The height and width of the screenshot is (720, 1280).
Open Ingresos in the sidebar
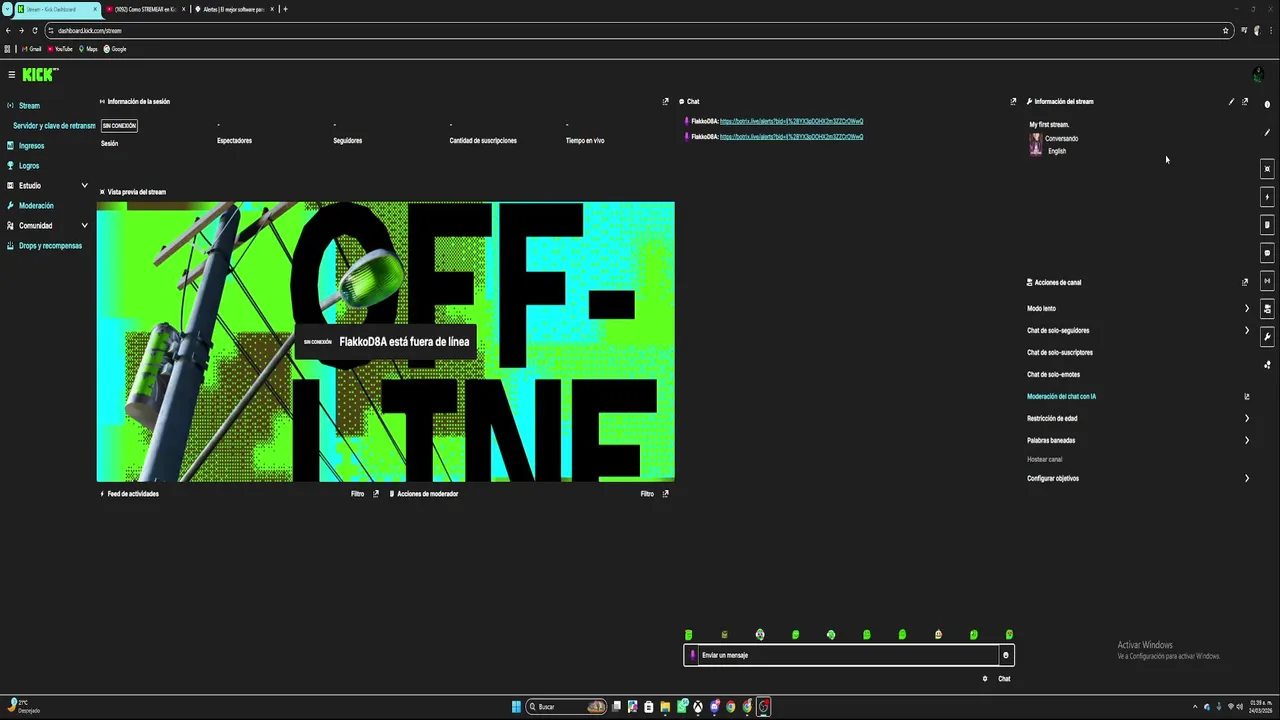click(31, 145)
